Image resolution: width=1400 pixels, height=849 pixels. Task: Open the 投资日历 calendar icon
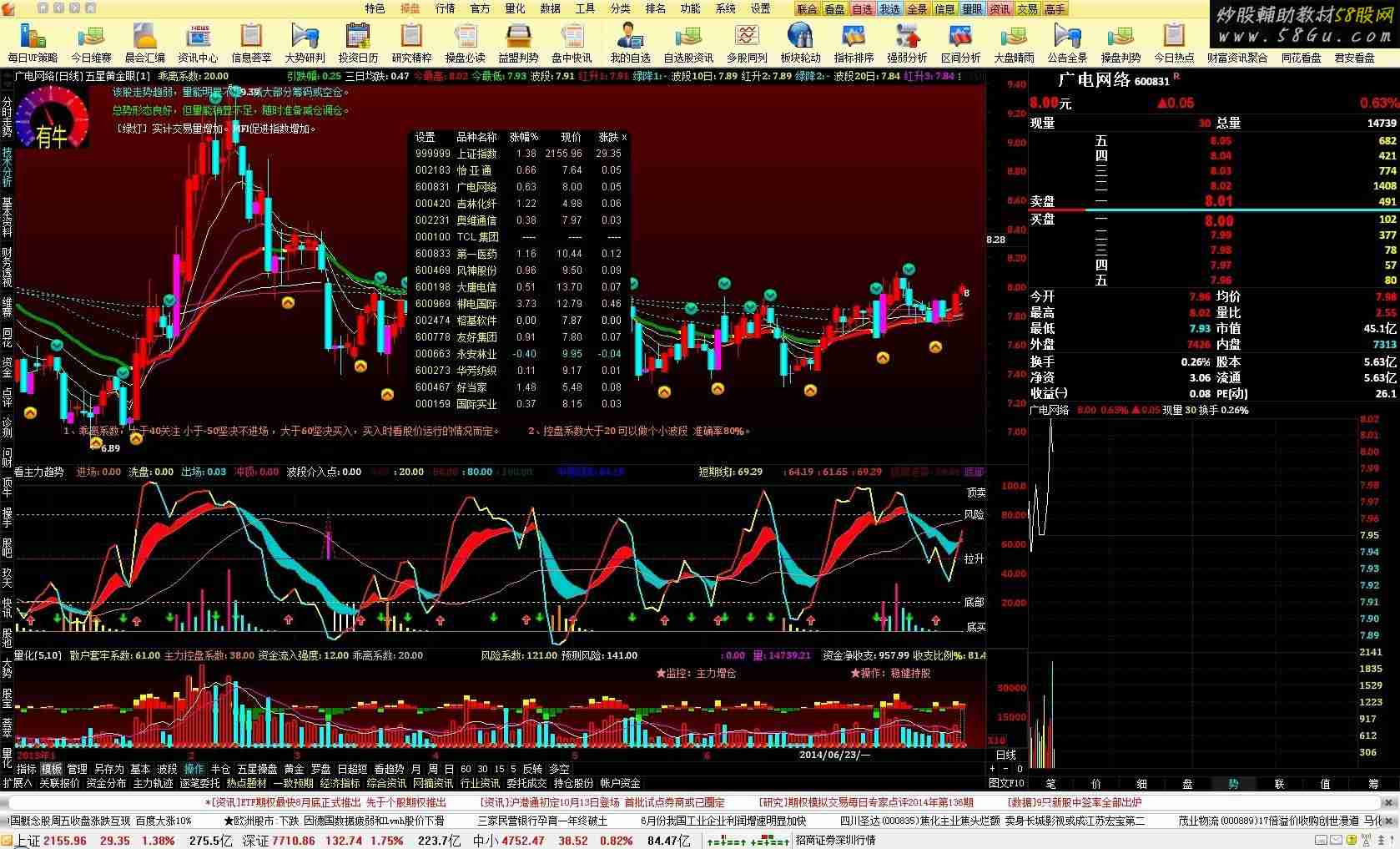358,43
